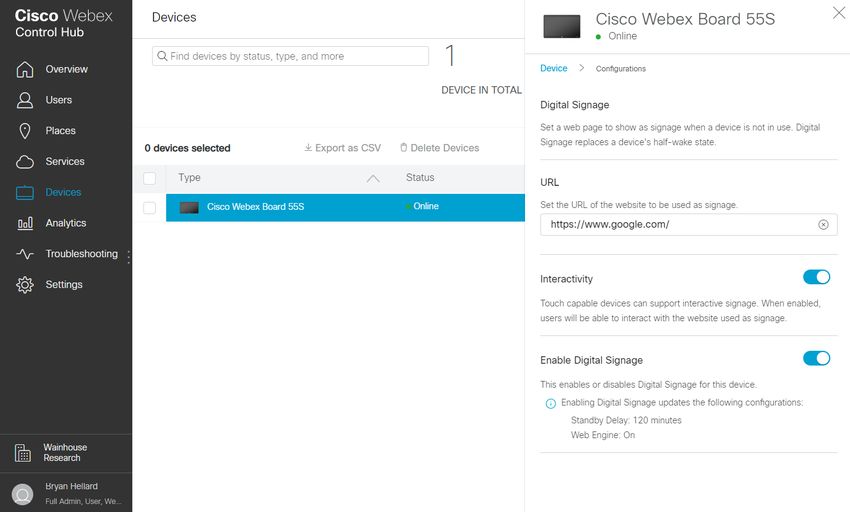Viewport: 850px width, 512px height.
Task: Click the Digital Signage heading
Action: click(575, 105)
